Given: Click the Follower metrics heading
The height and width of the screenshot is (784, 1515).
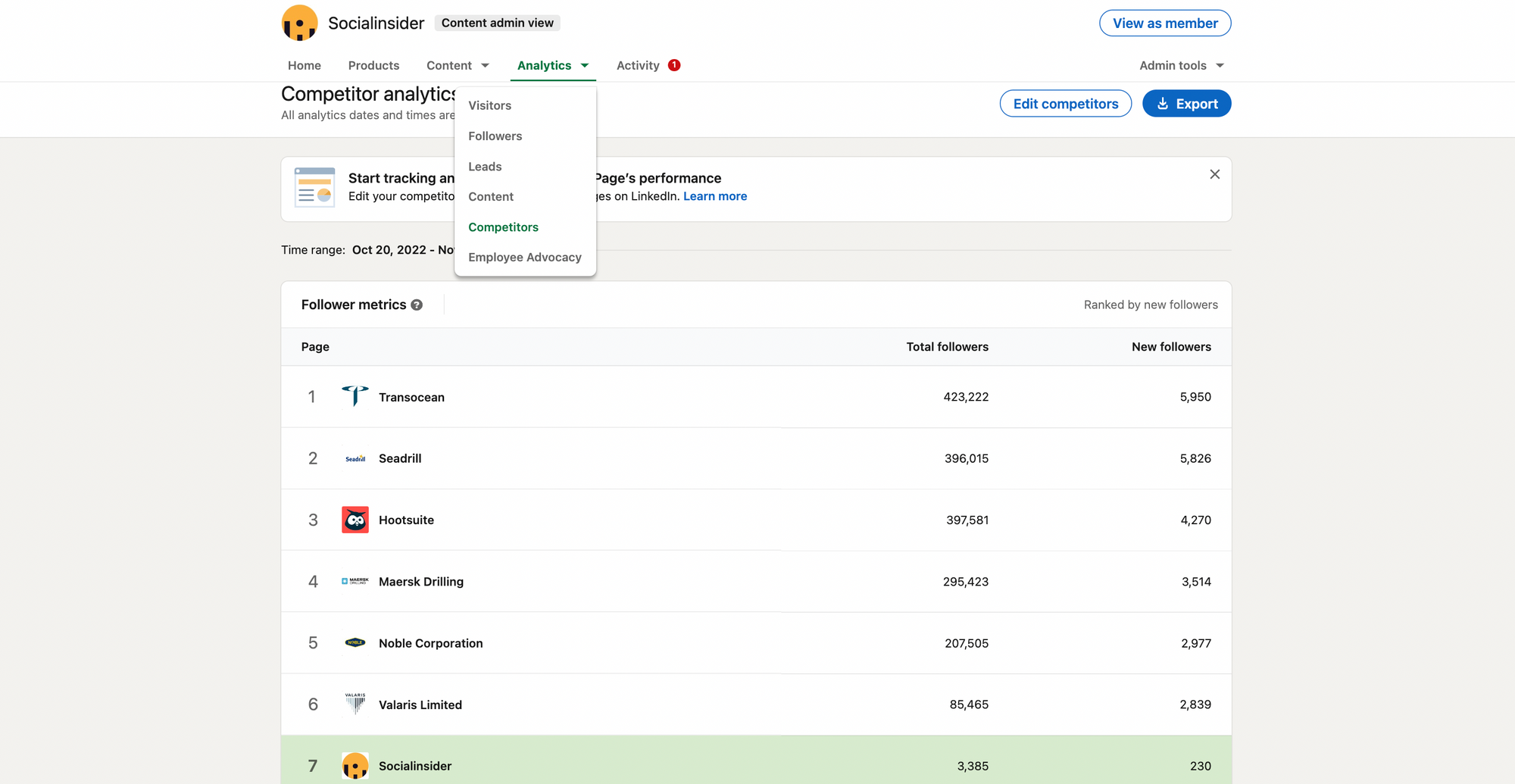Looking at the screenshot, I should (354, 305).
